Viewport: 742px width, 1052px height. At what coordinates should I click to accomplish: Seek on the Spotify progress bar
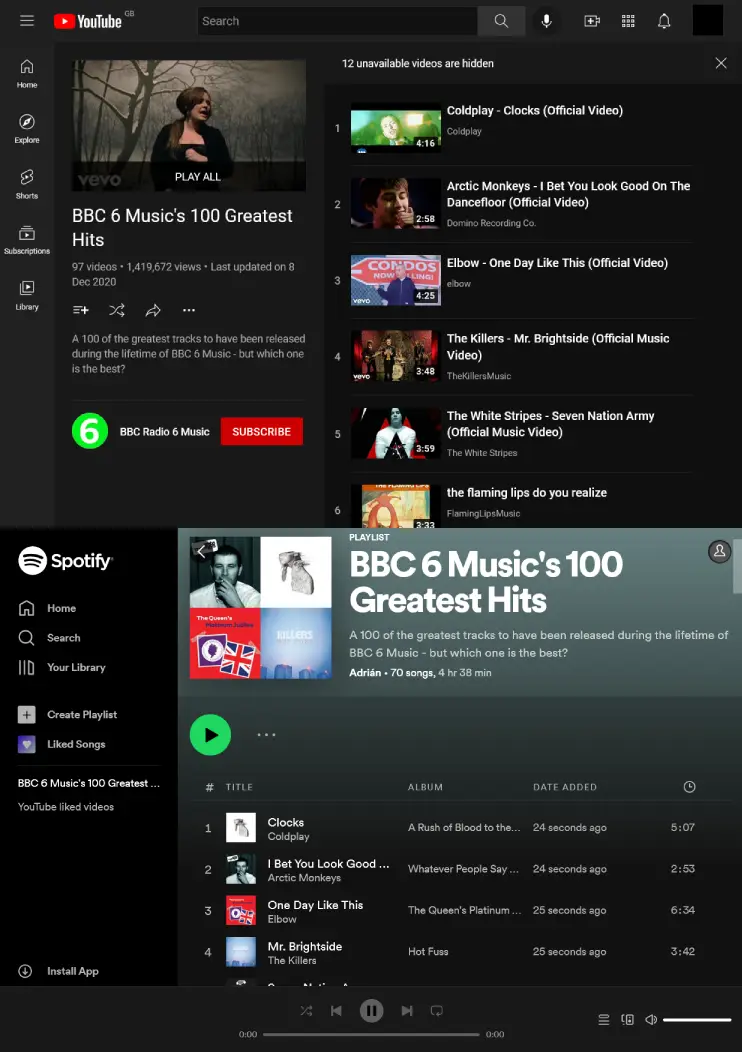point(371,1034)
